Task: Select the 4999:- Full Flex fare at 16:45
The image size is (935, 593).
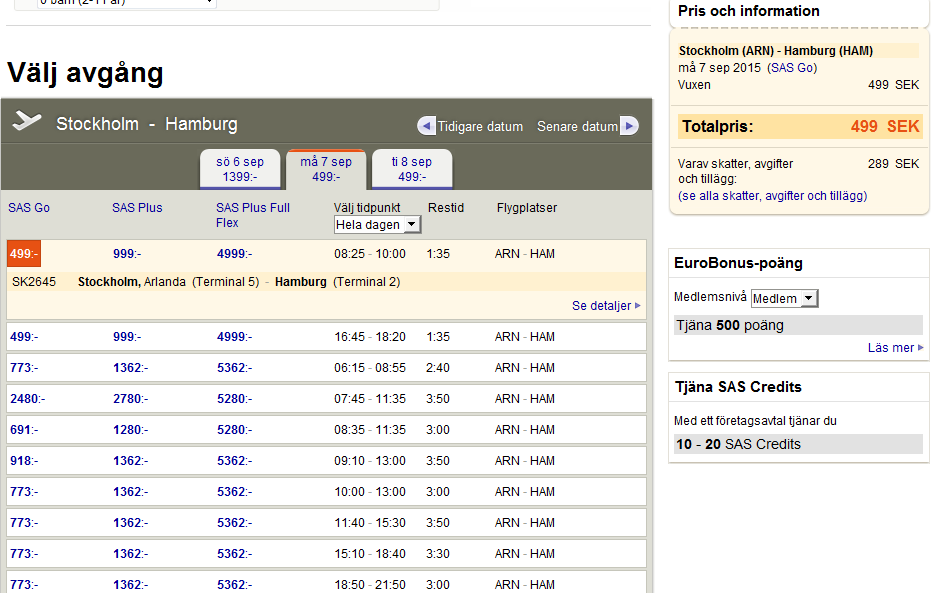Action: [234, 336]
